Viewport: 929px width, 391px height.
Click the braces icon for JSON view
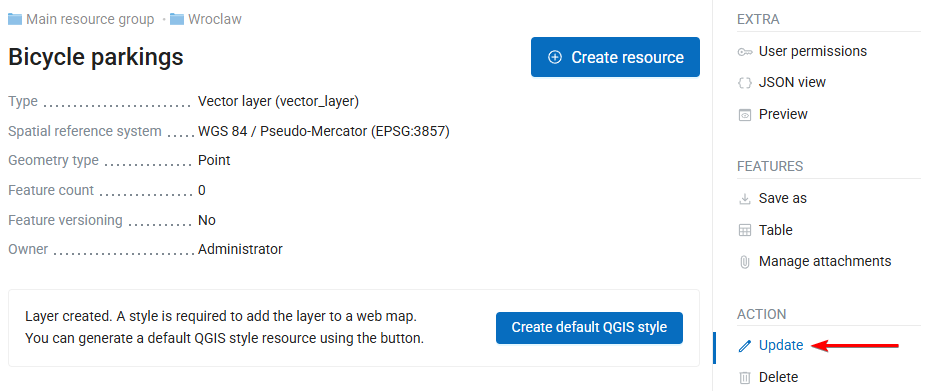745,83
